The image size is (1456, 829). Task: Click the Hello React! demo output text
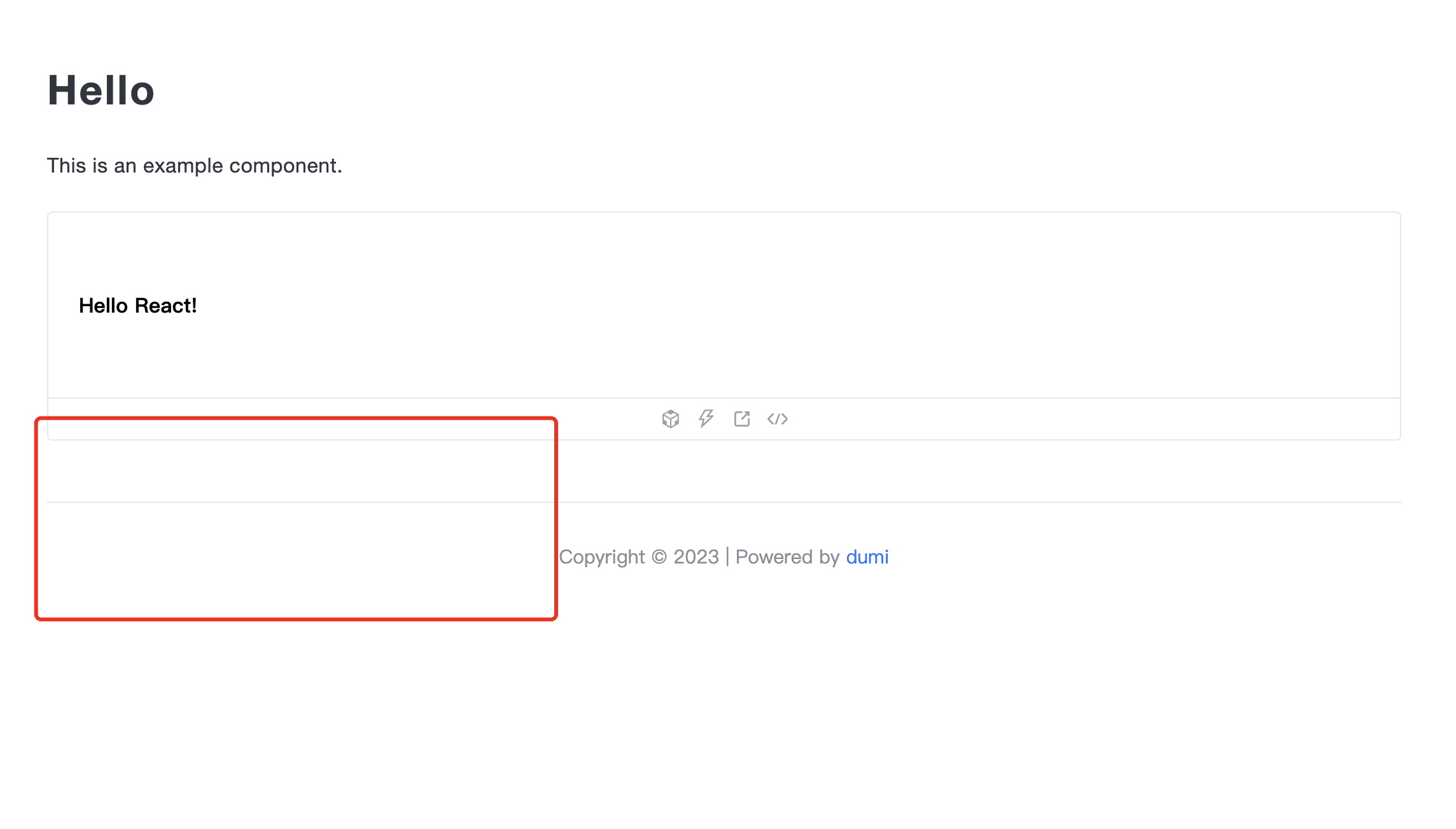(x=138, y=306)
